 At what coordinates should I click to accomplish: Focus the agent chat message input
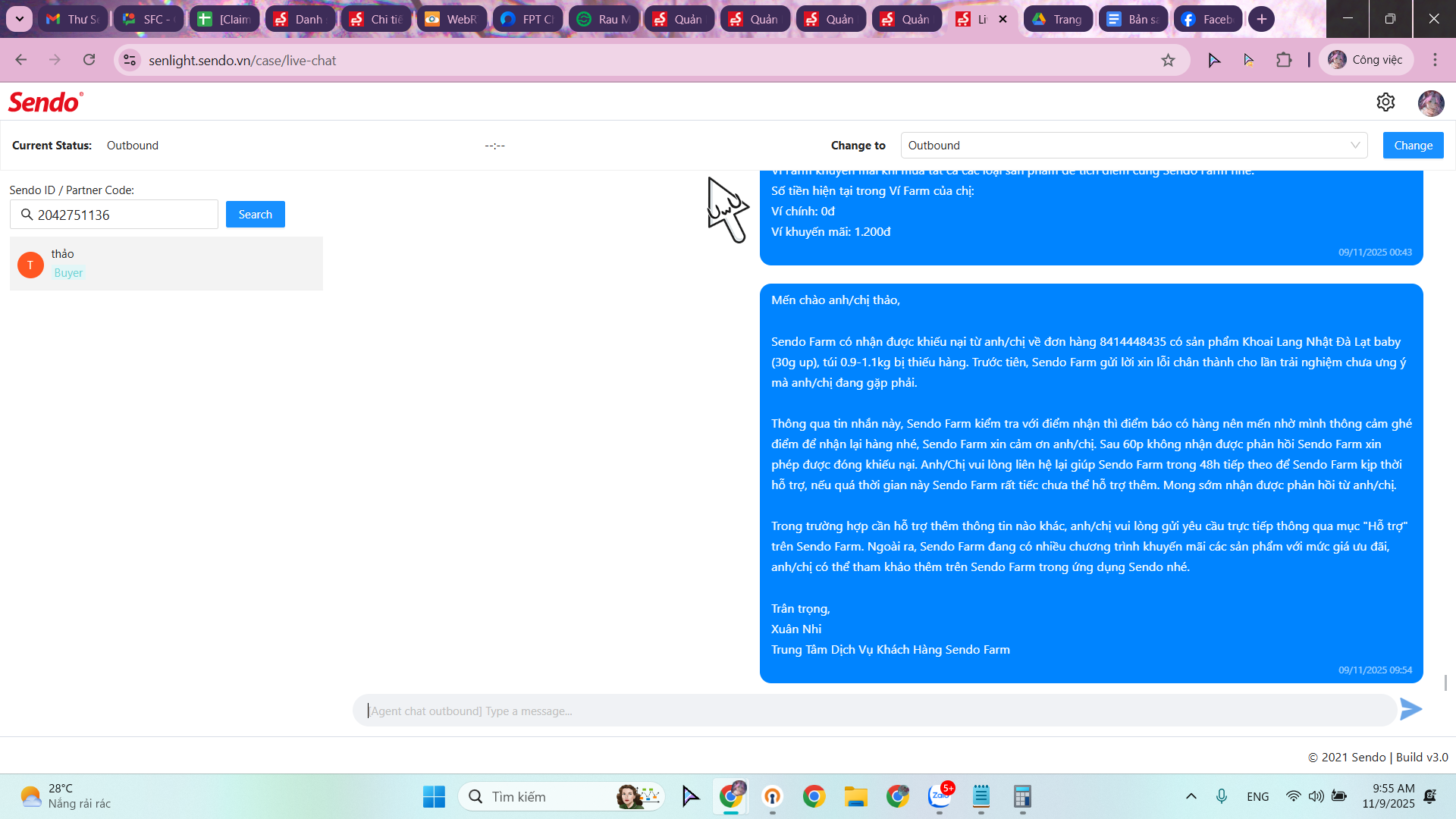pyautogui.click(x=872, y=711)
